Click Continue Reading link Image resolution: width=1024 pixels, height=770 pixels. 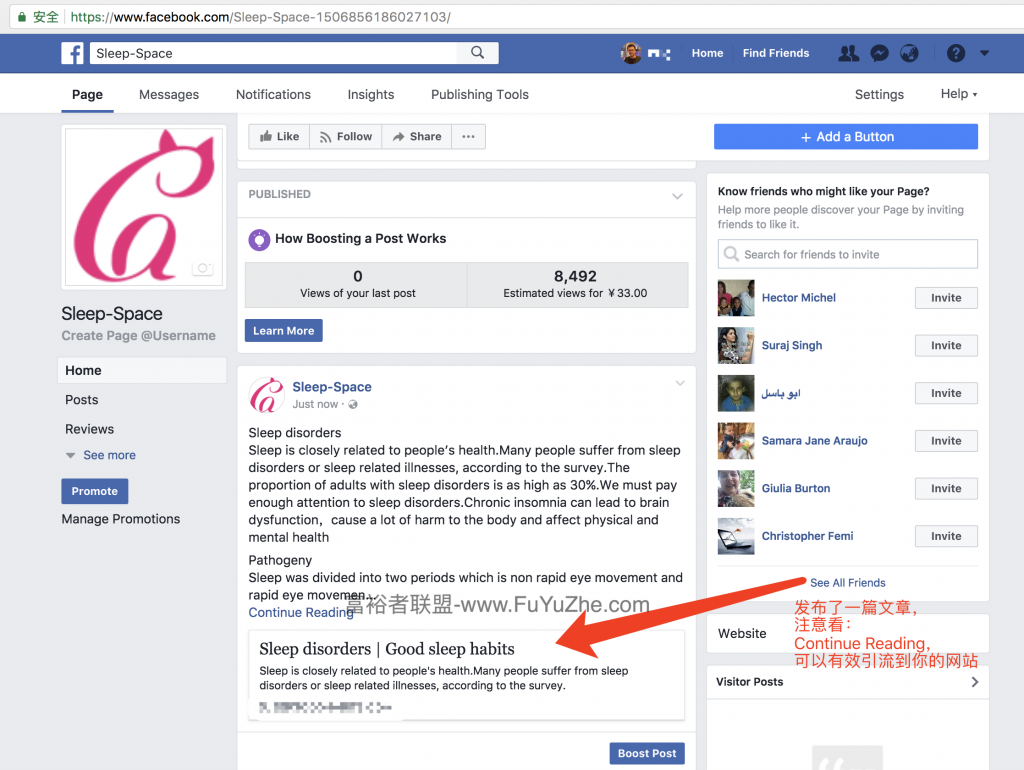pos(300,613)
